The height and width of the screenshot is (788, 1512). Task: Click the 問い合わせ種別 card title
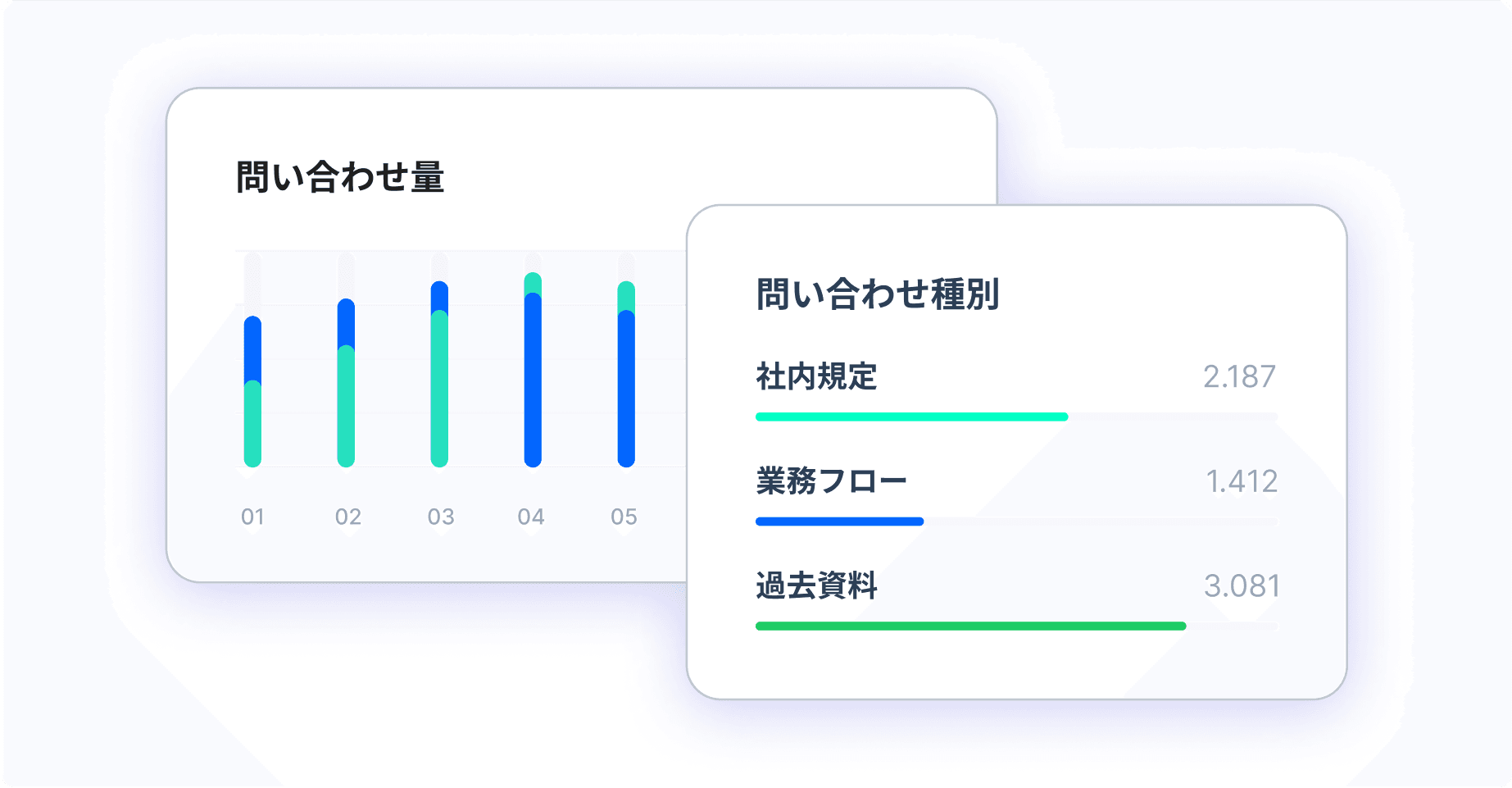tap(878, 294)
